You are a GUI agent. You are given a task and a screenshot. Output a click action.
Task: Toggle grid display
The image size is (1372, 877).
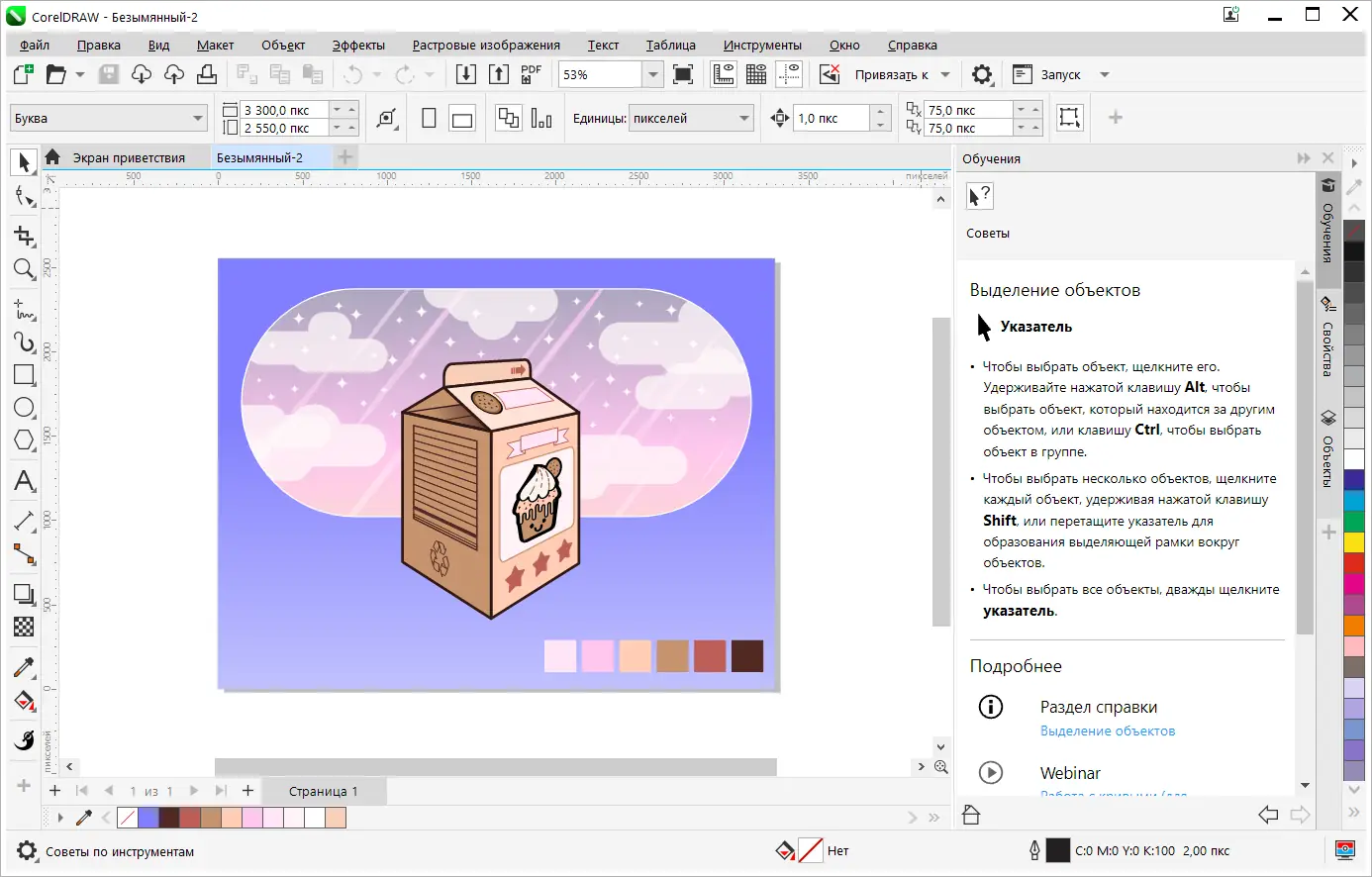[756, 75]
